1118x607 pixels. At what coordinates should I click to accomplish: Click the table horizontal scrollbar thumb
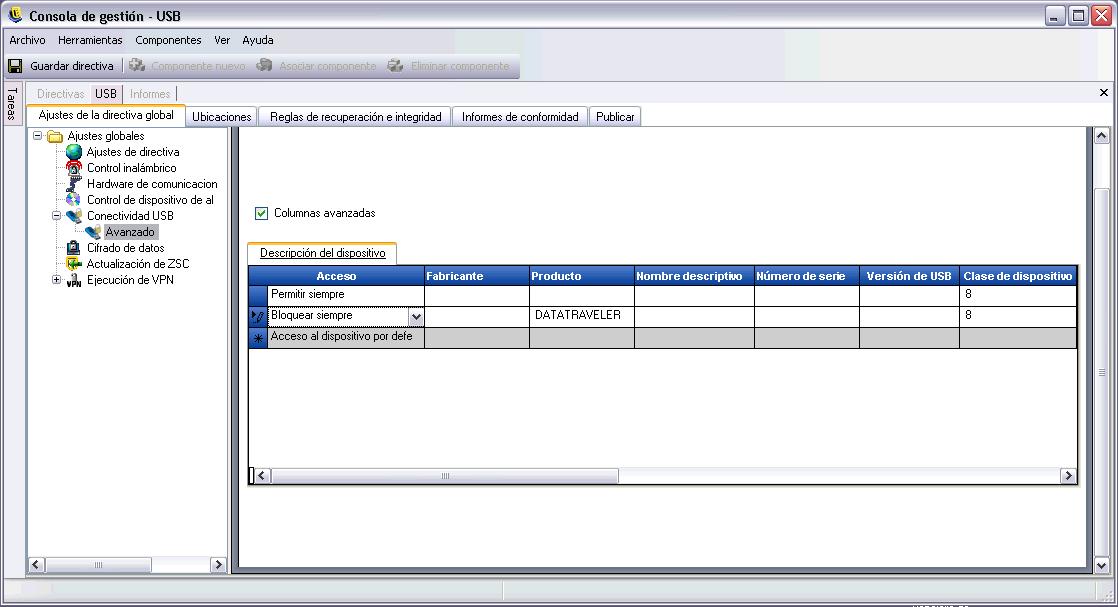(445, 476)
